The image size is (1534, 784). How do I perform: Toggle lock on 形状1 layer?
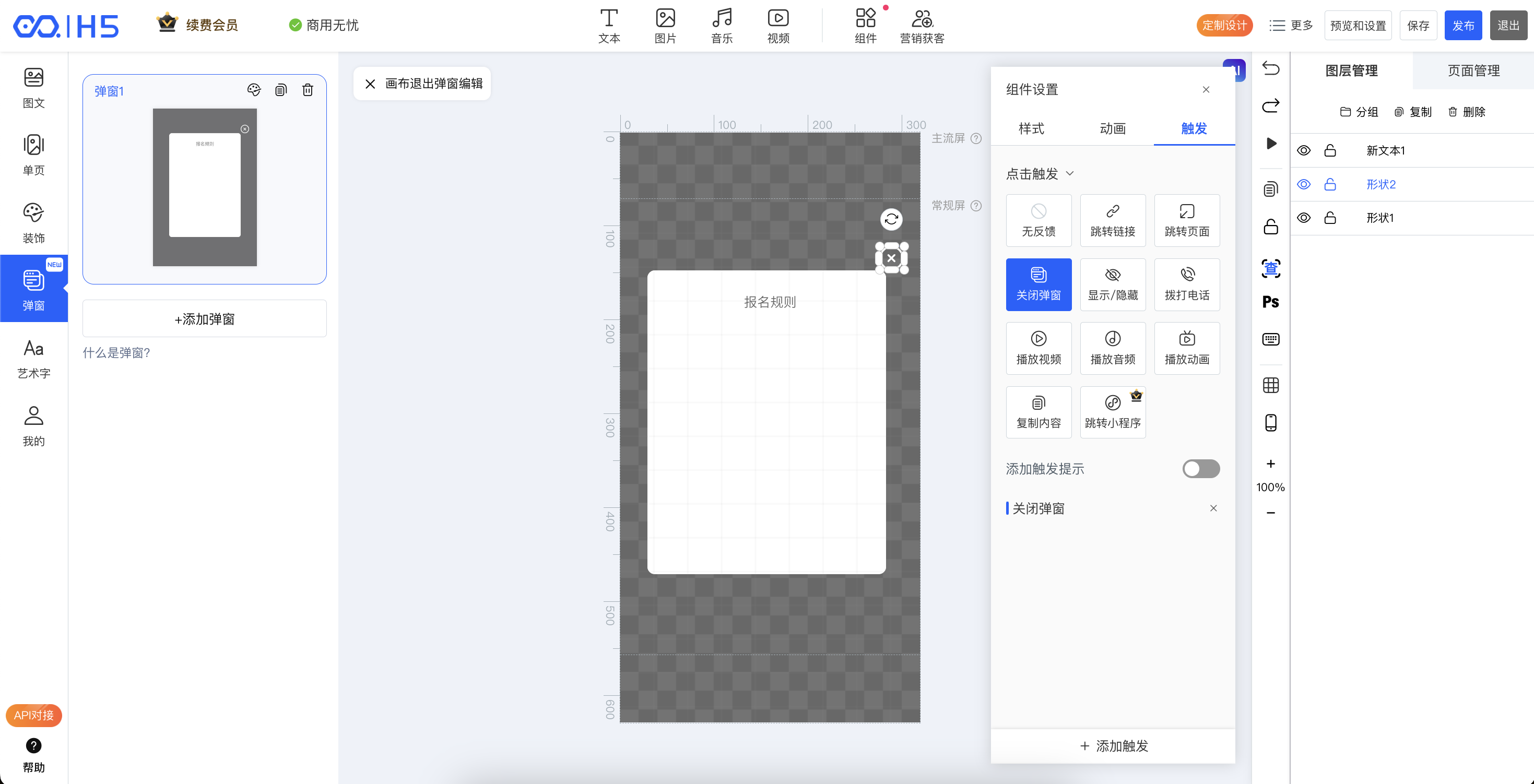[1329, 218]
